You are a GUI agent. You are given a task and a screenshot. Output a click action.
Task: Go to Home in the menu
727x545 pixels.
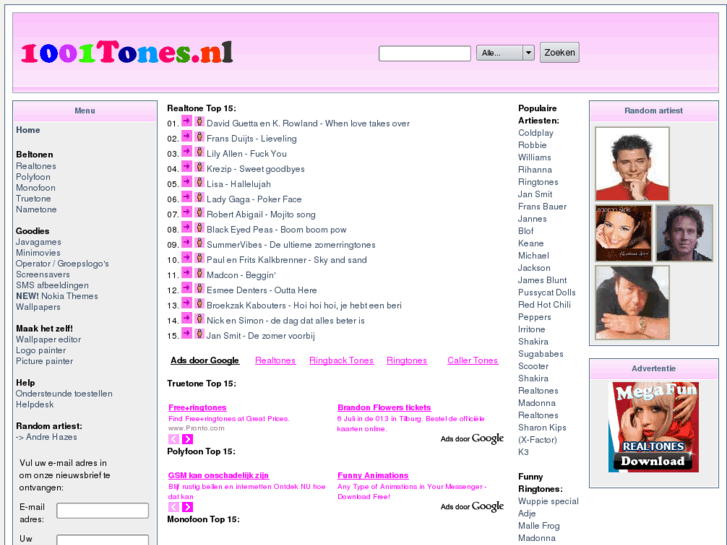click(x=28, y=130)
